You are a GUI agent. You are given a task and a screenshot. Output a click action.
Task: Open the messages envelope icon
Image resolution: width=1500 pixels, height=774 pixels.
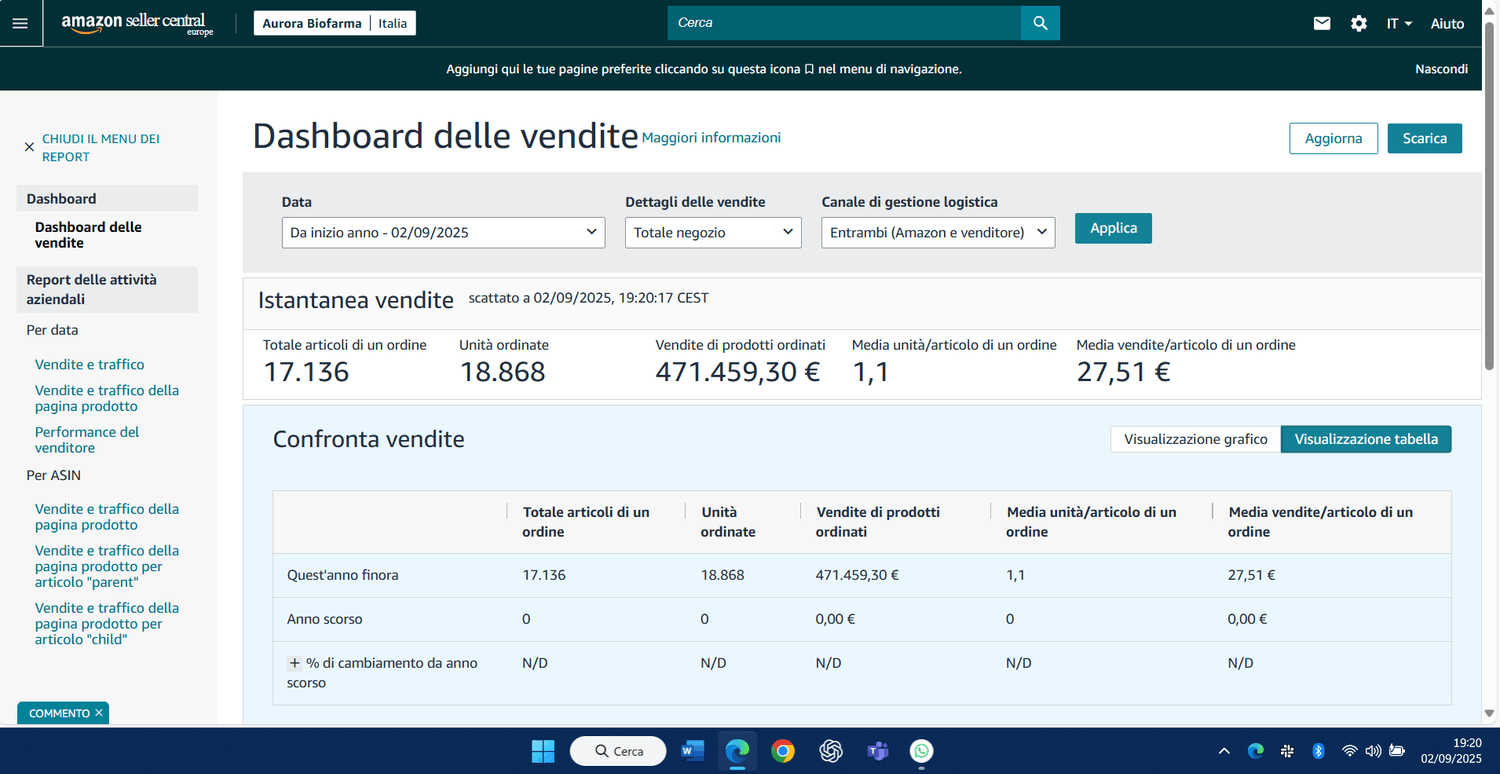(x=1322, y=23)
